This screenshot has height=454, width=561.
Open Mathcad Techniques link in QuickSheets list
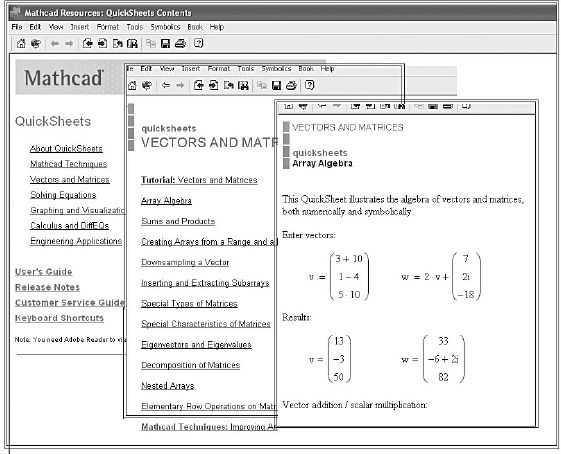click(x=69, y=164)
